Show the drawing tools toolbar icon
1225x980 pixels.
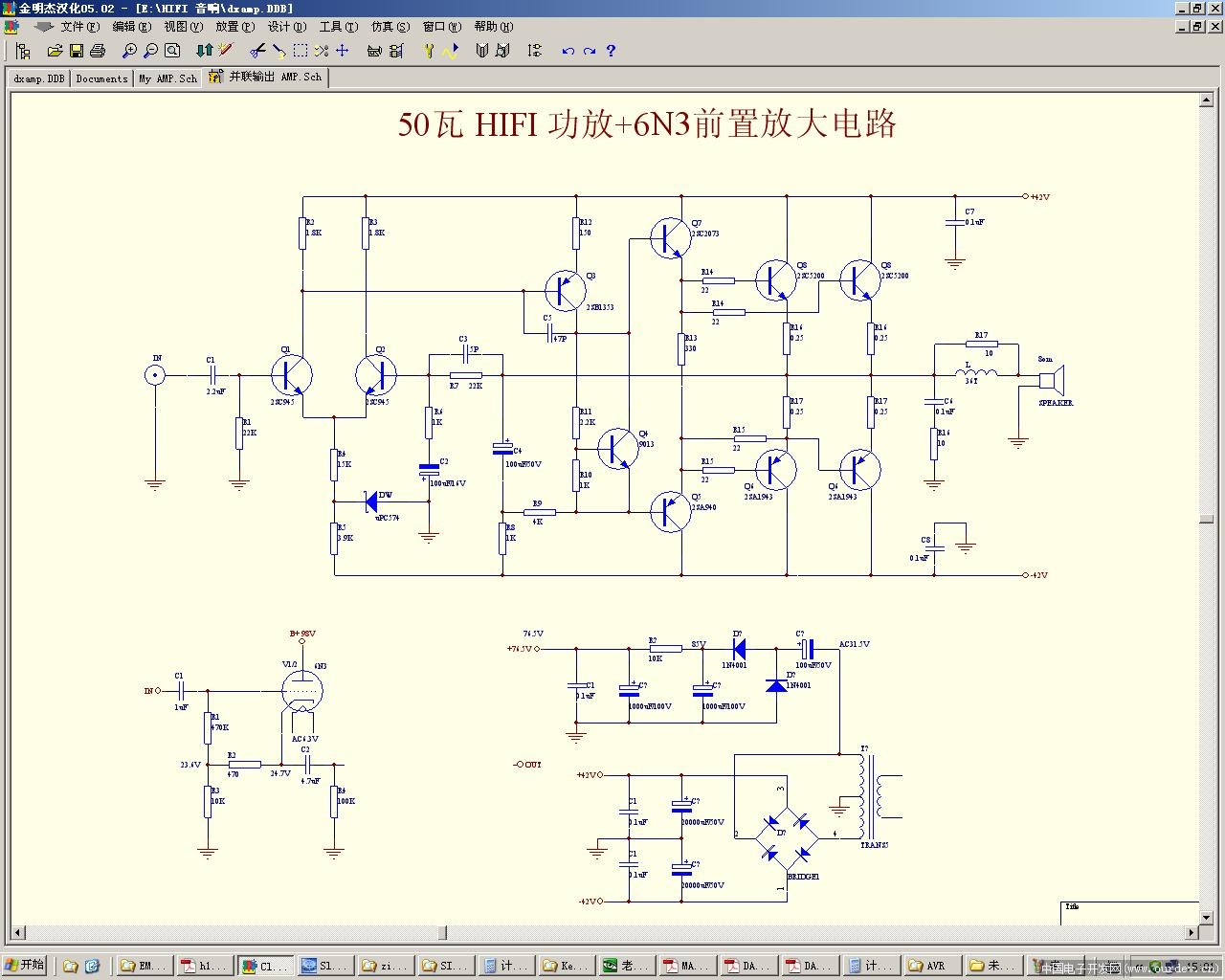pos(374,50)
